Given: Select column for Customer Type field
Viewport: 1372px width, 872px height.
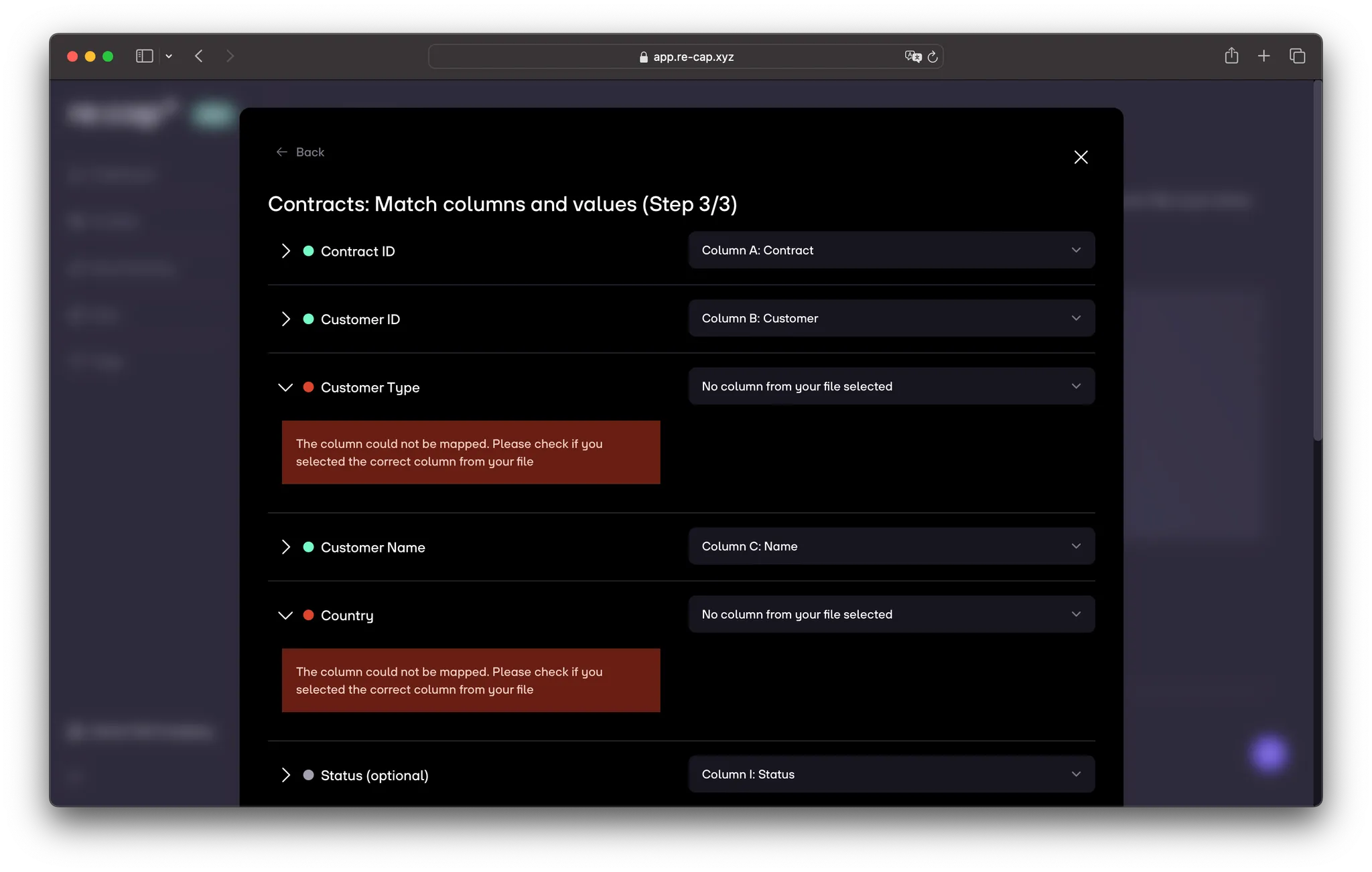Looking at the screenshot, I should coord(890,386).
